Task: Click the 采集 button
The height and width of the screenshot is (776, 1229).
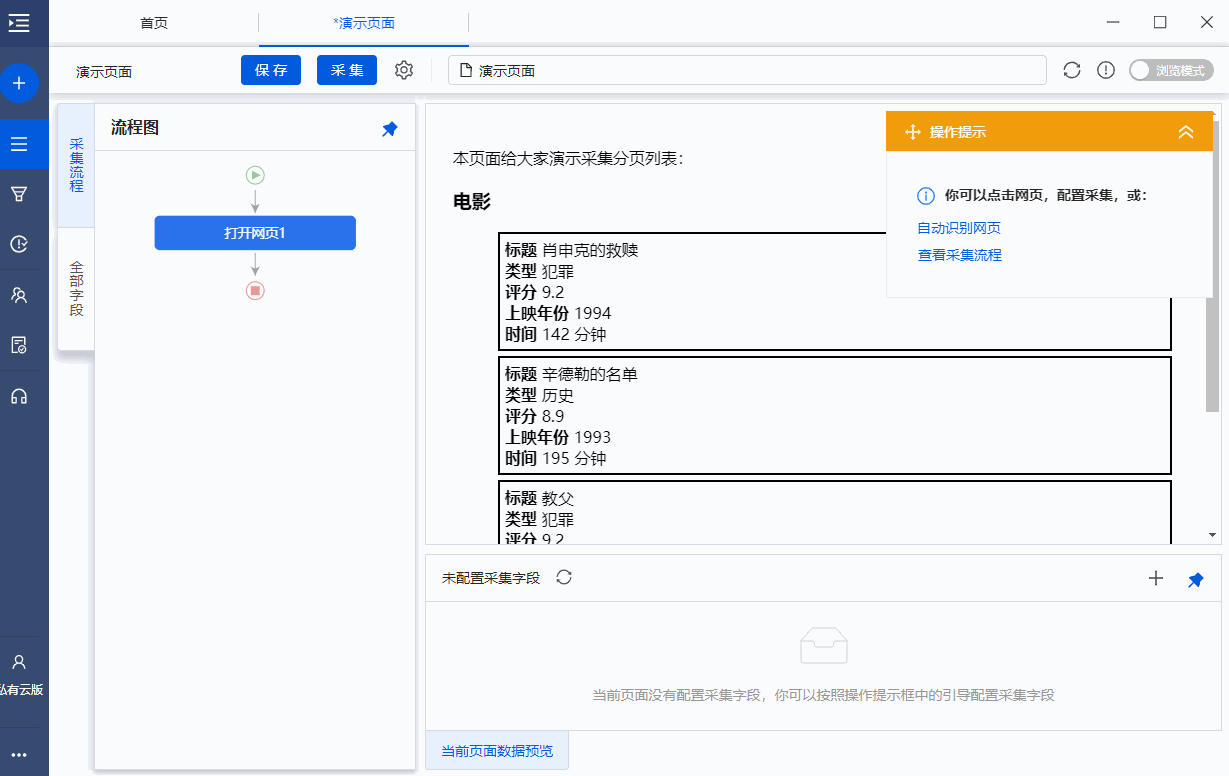Action: [347, 70]
